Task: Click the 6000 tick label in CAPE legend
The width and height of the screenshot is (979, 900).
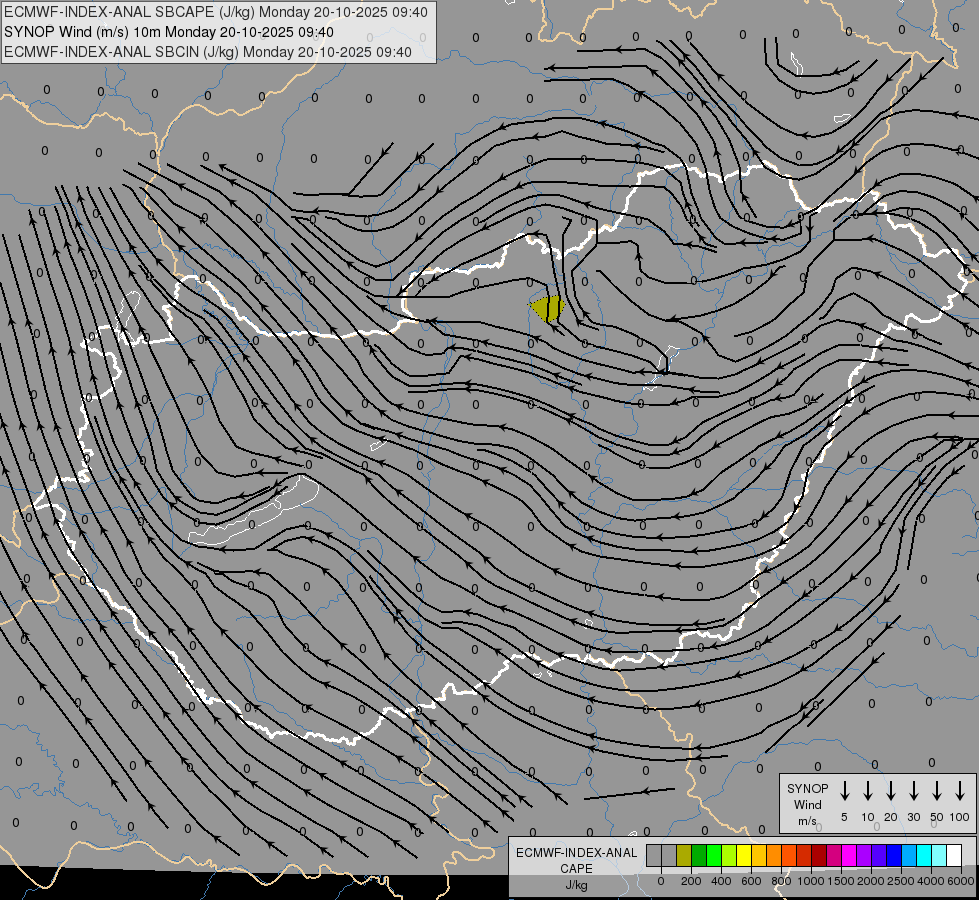Action: (962, 881)
